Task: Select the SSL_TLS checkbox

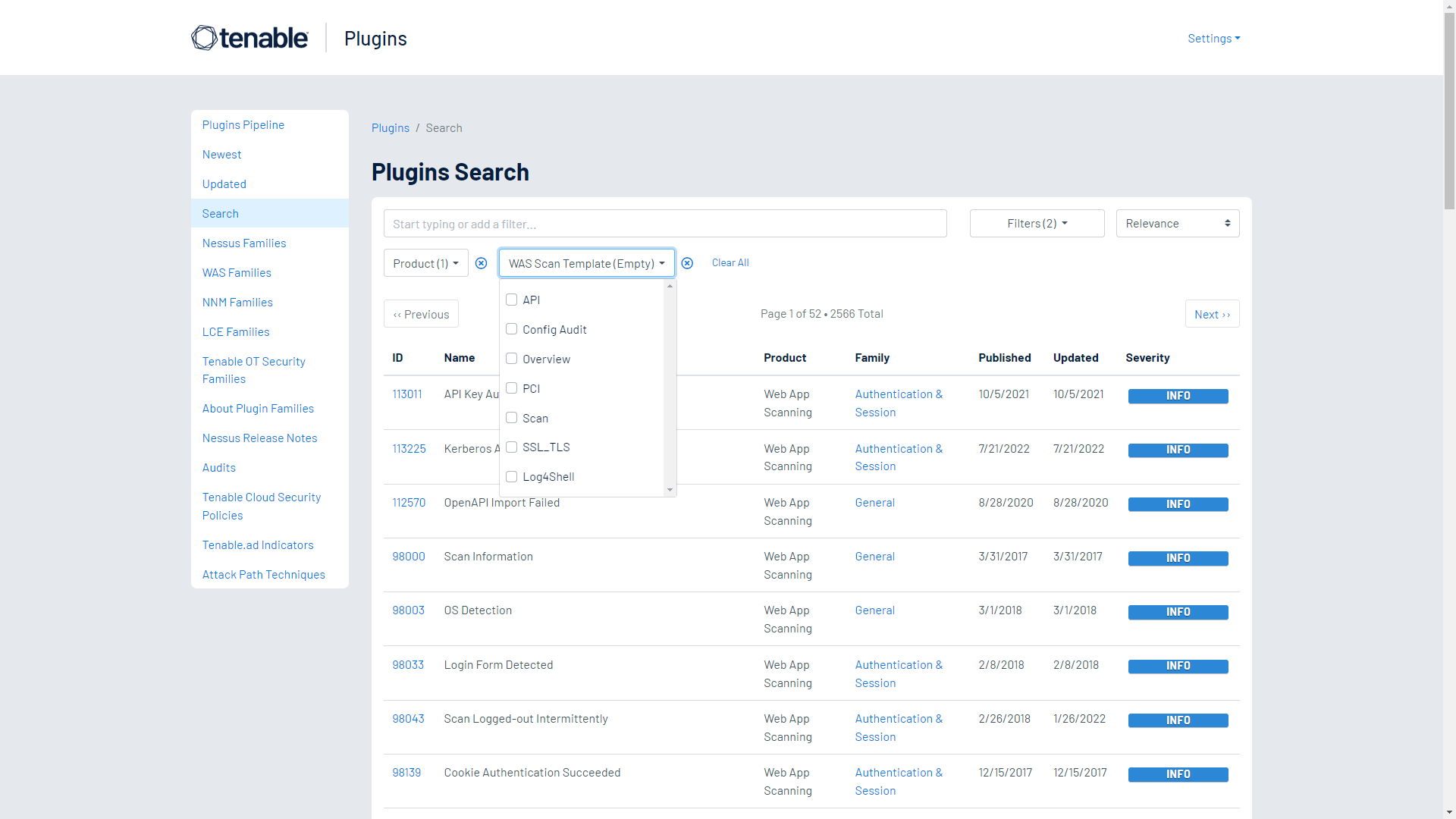Action: click(512, 447)
